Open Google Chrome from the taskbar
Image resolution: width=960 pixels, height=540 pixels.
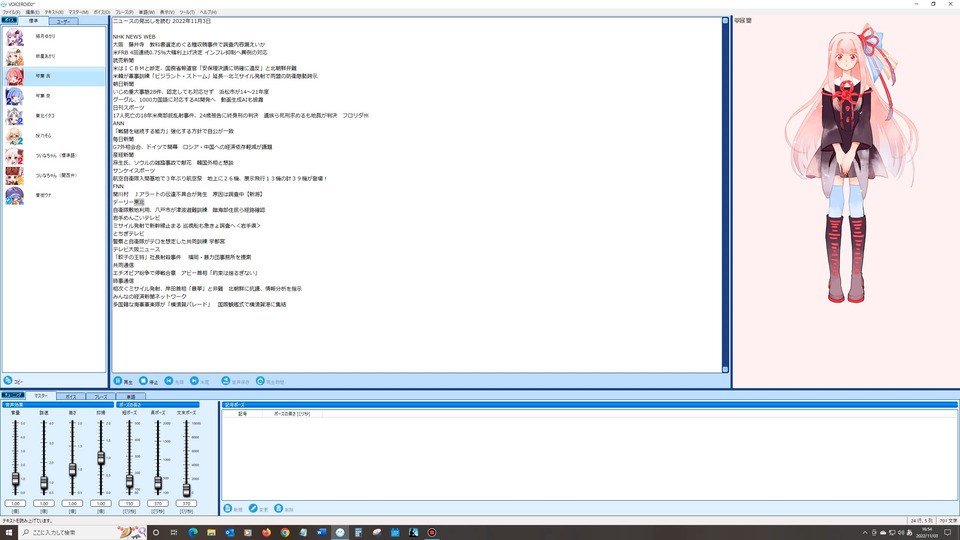tap(285, 533)
